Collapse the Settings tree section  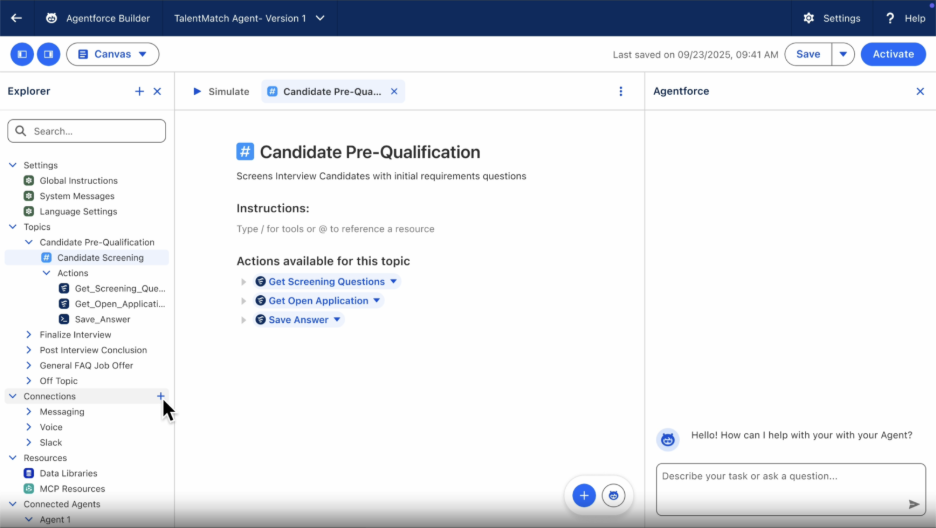pyautogui.click(x=13, y=165)
